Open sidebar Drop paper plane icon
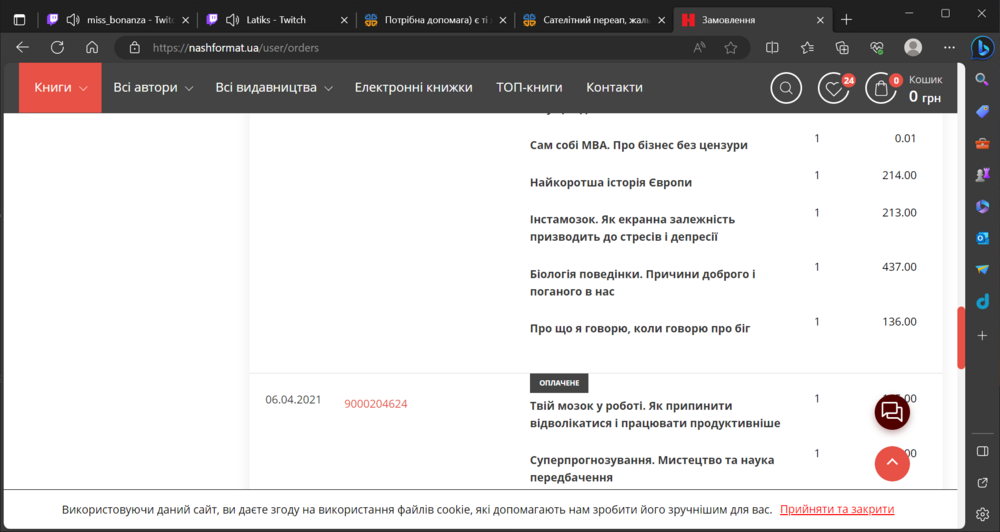The image size is (1000, 532). [982, 269]
